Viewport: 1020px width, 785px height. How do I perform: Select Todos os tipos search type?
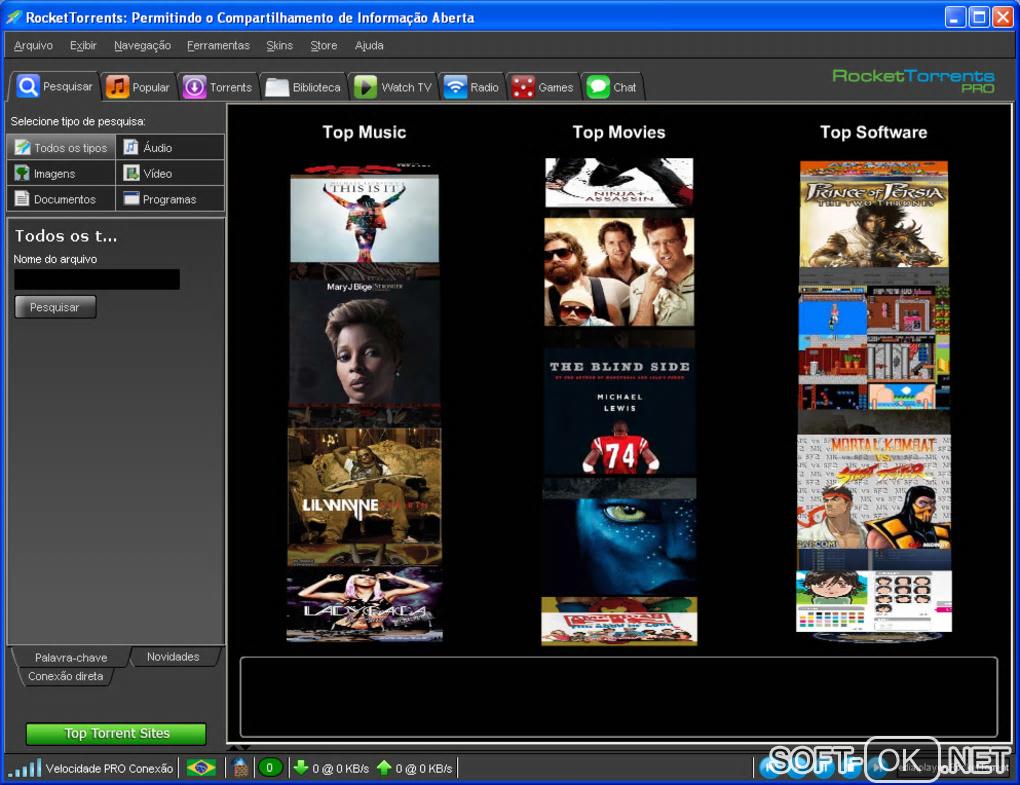(x=61, y=148)
